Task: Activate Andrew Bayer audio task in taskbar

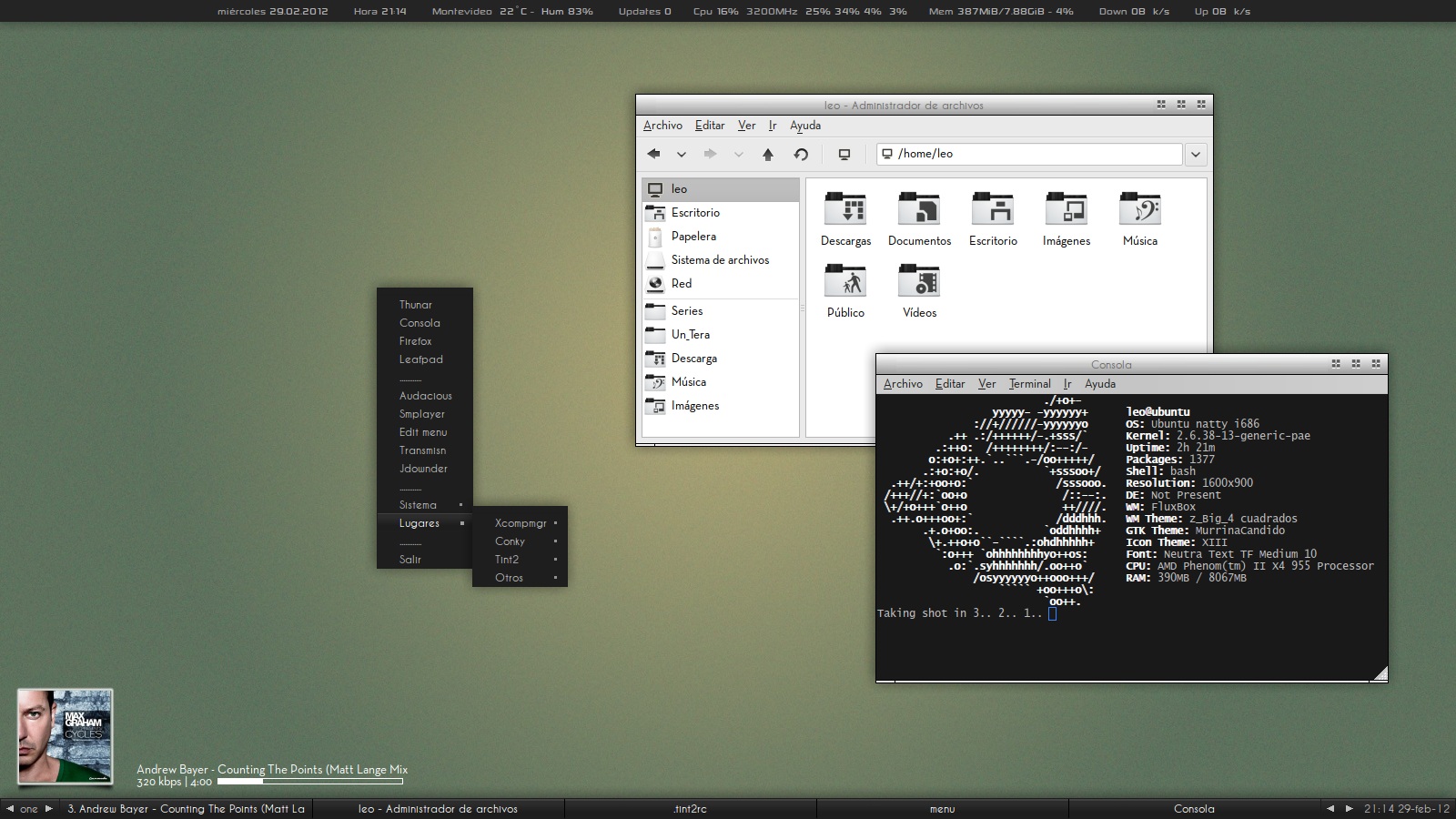Action: click(187, 809)
